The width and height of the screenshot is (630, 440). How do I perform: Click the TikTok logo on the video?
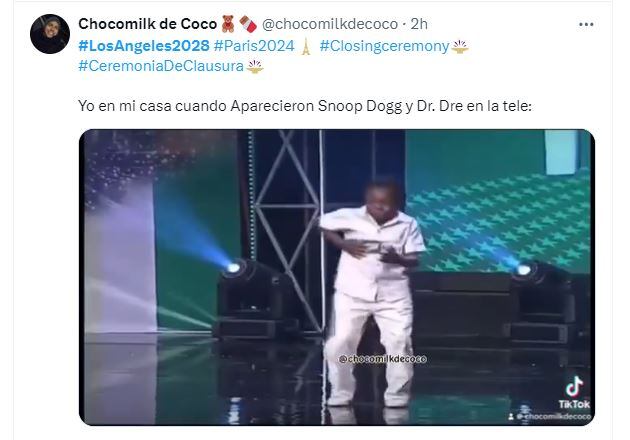tap(574, 392)
